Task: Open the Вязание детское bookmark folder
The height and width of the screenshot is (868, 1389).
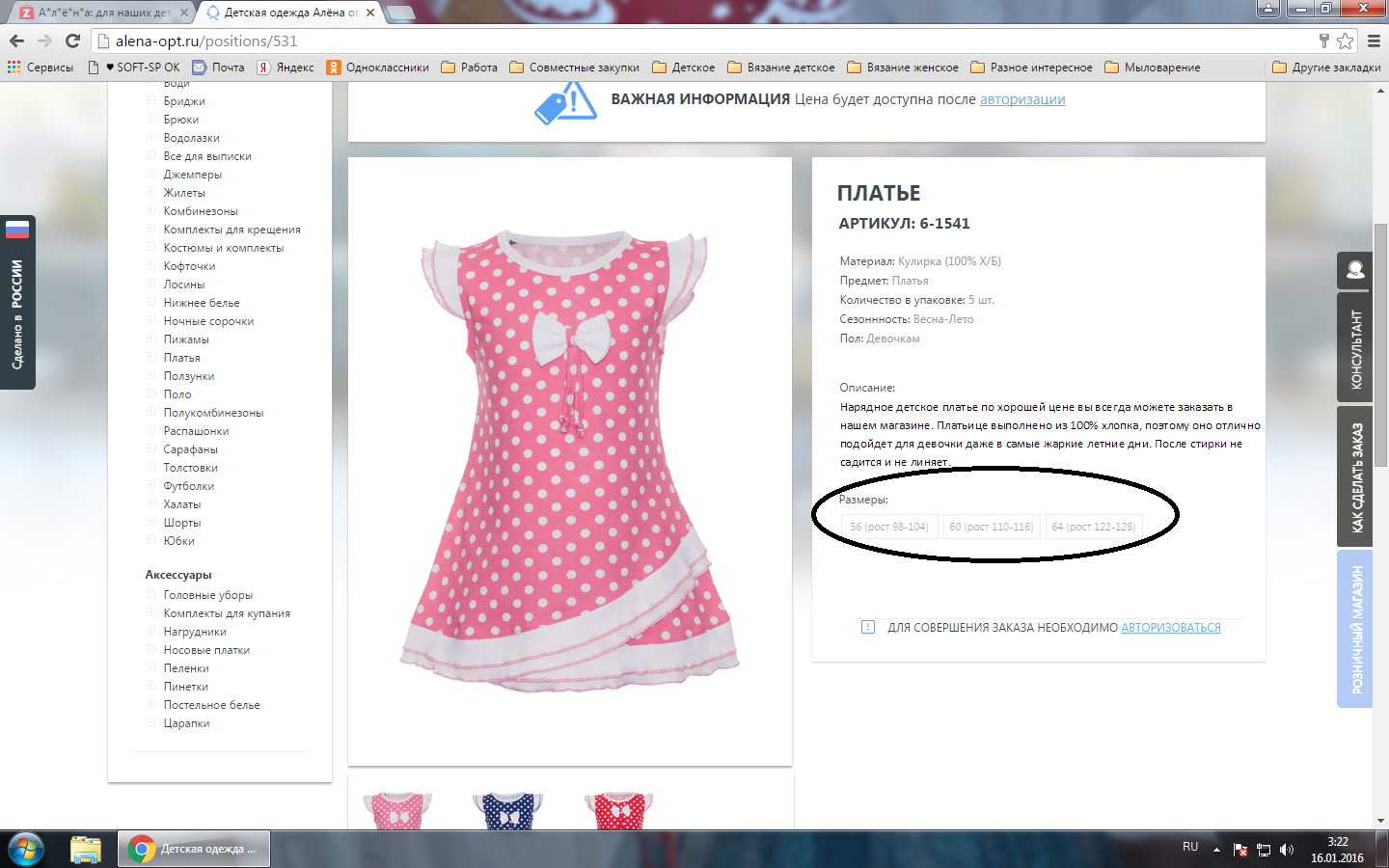Action: (781, 68)
